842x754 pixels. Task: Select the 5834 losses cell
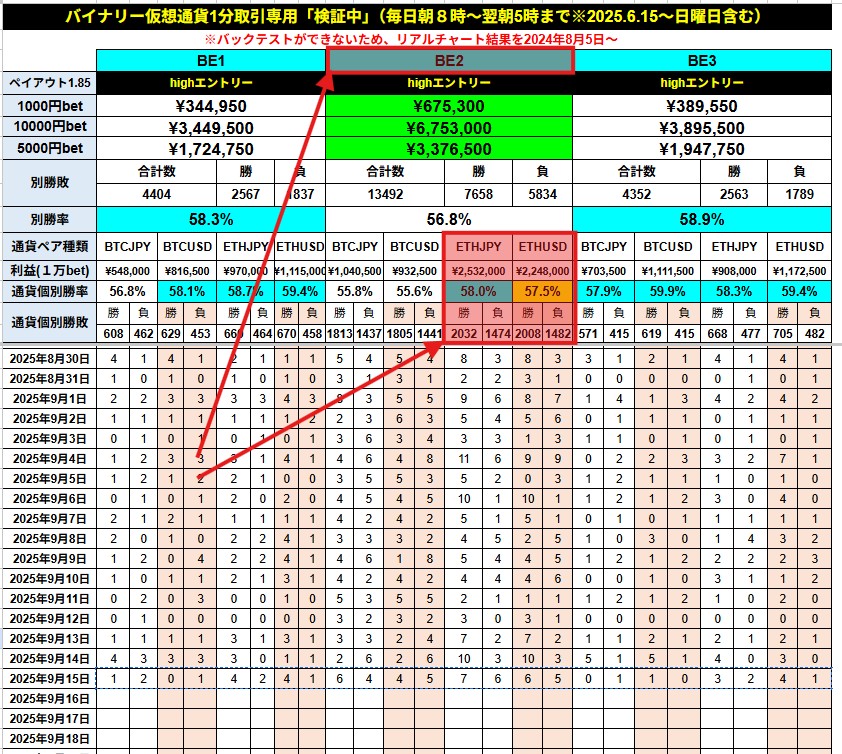(542, 194)
